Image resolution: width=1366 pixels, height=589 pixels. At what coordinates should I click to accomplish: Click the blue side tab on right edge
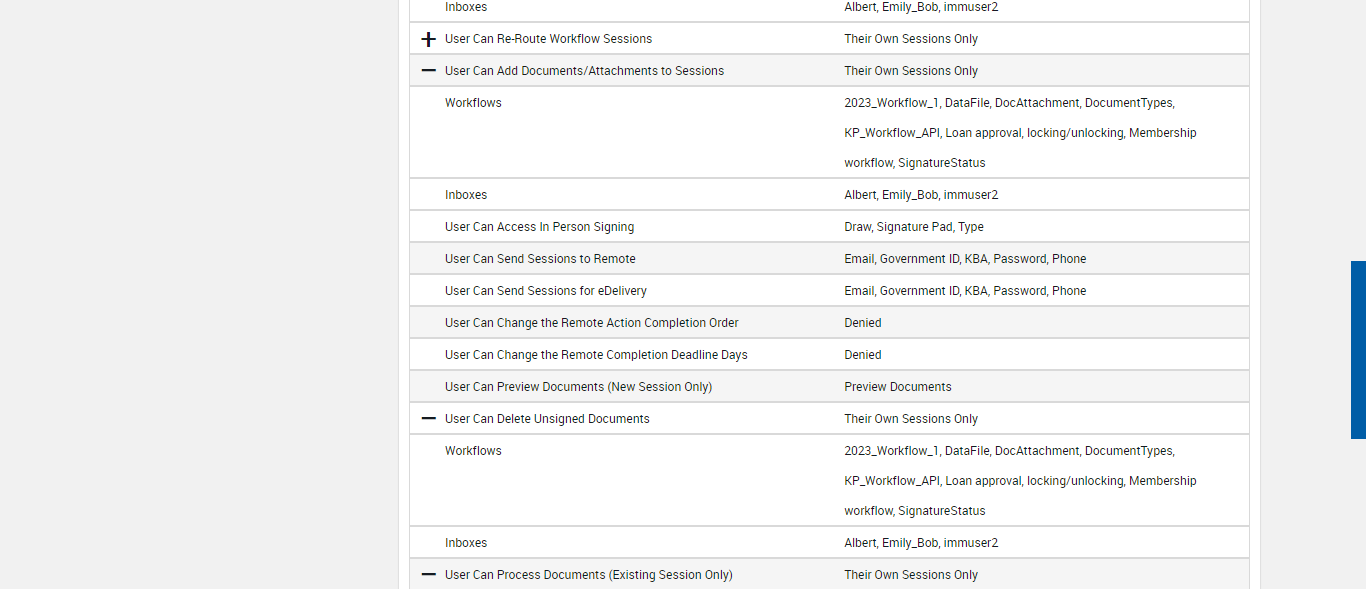pos(1358,350)
